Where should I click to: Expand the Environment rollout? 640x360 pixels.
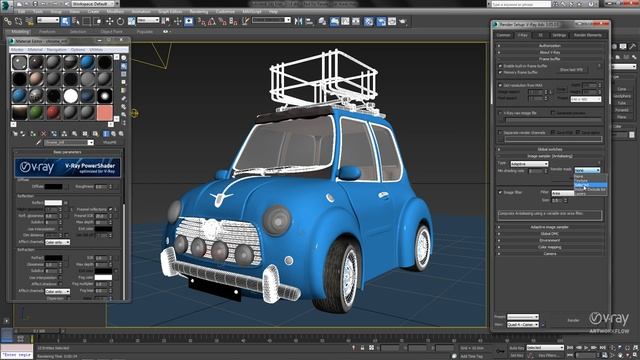550,240
